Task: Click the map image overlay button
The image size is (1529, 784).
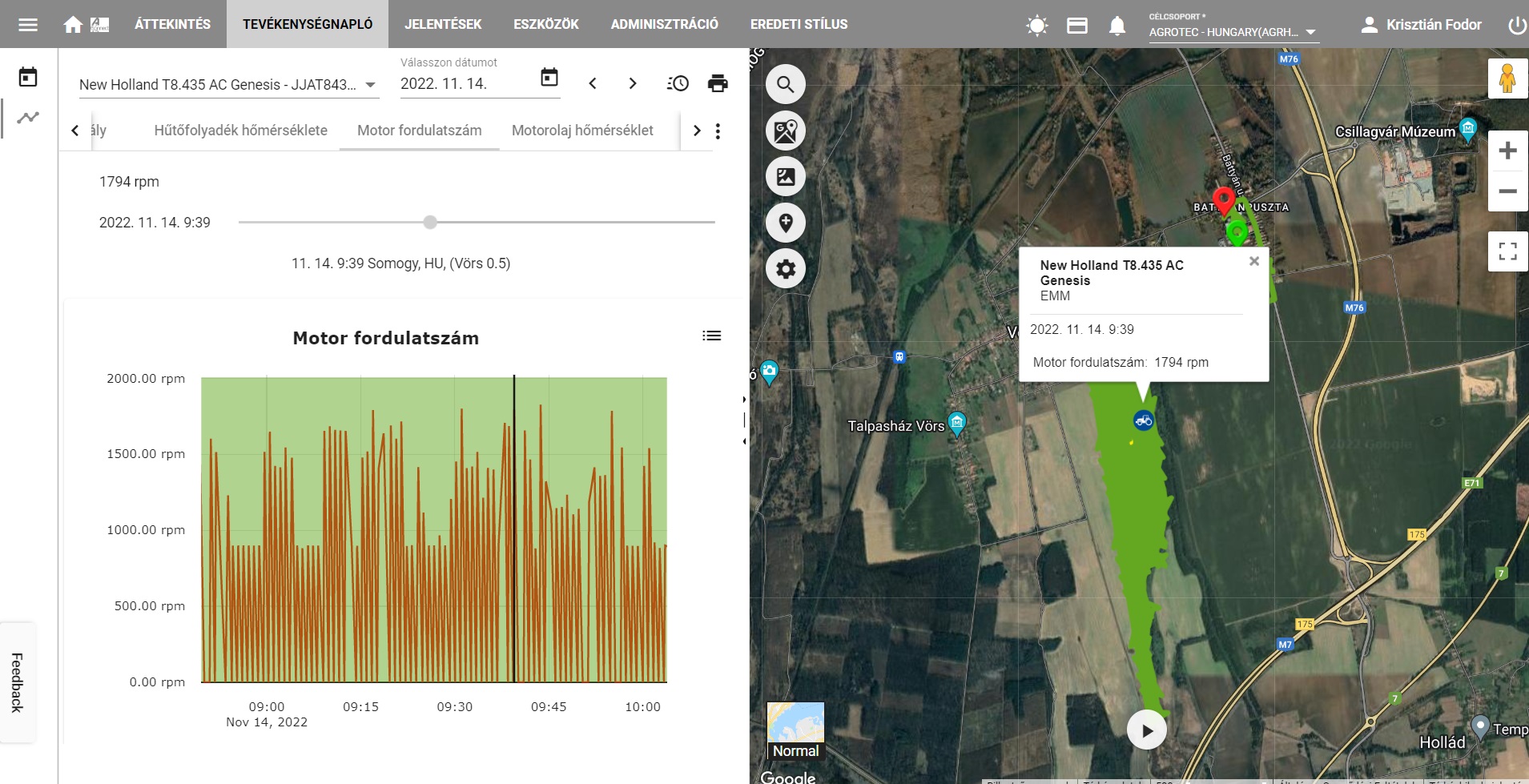Action: coord(786,177)
